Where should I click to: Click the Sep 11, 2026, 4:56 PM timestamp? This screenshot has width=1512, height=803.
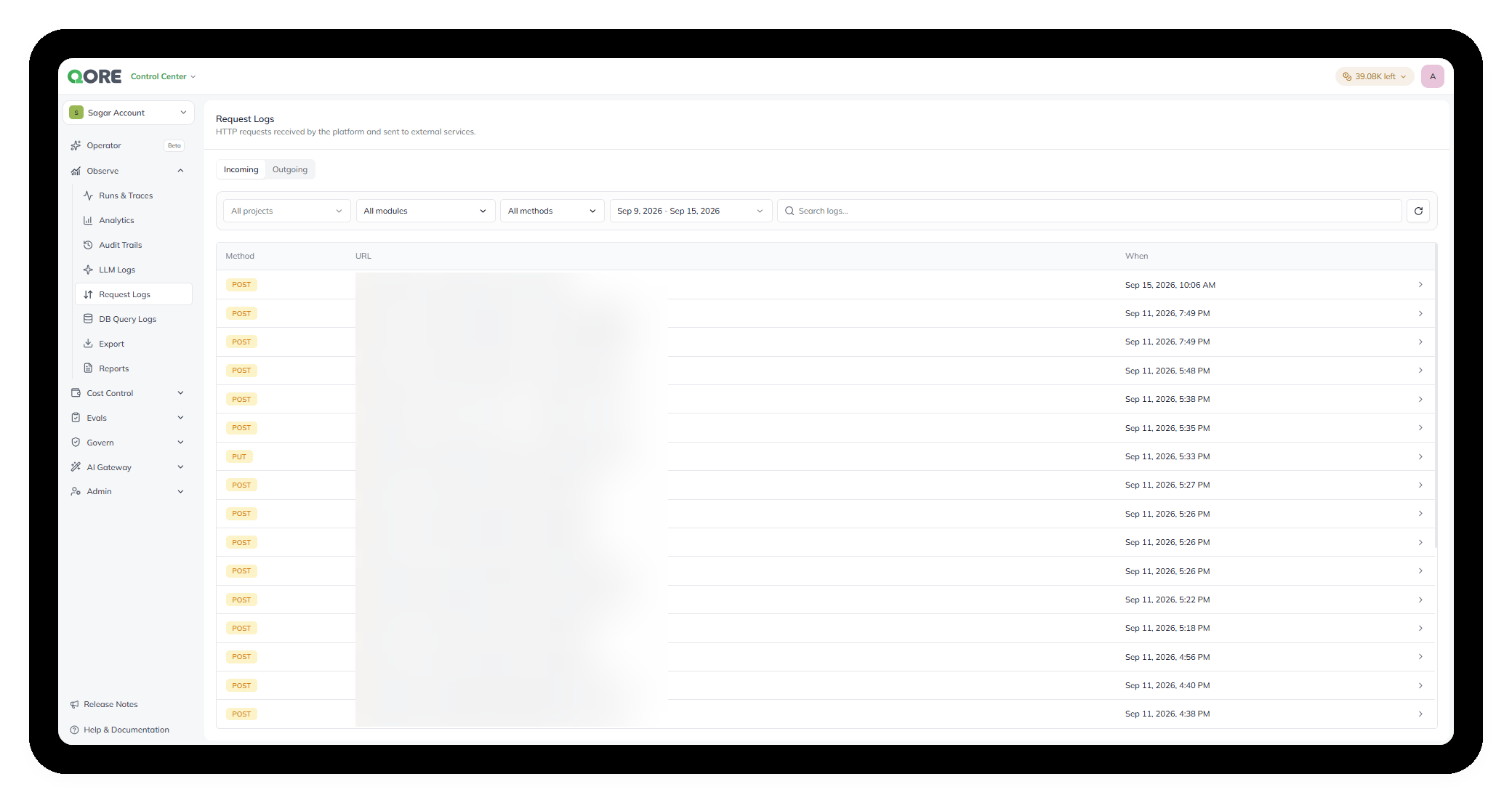[x=1167, y=657]
